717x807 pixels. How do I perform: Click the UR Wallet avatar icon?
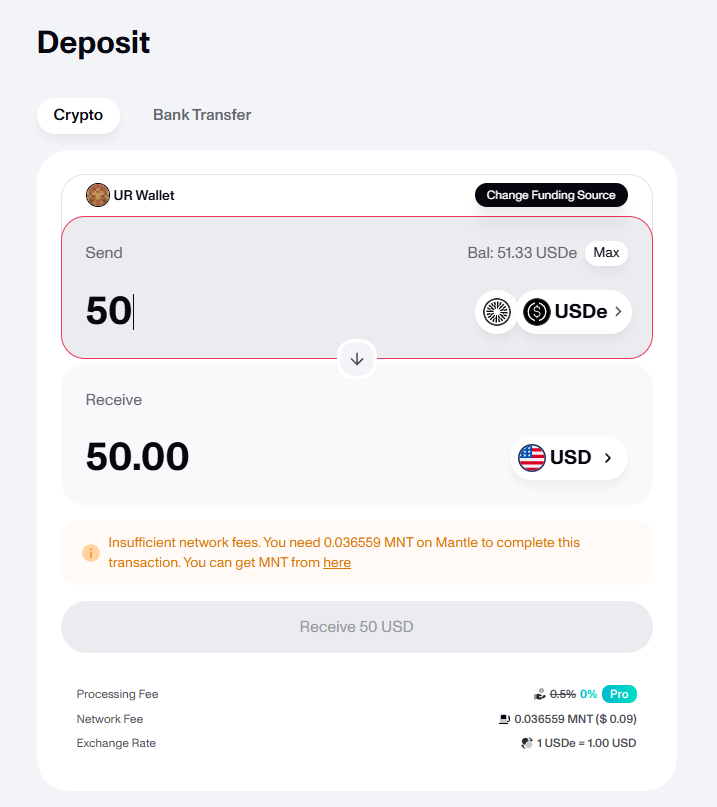pyautogui.click(x=97, y=195)
